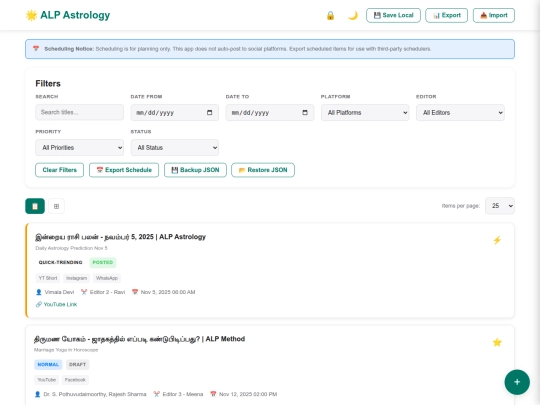Screen dimensions: 540x405
Task: Focus the Search titles input field
Action: [x=80, y=112]
